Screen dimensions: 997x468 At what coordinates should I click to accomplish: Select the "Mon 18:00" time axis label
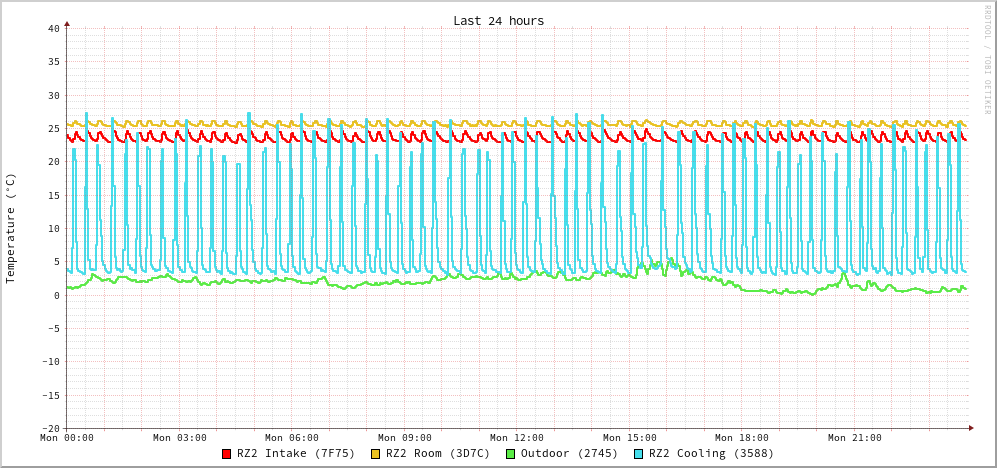pyautogui.click(x=742, y=438)
